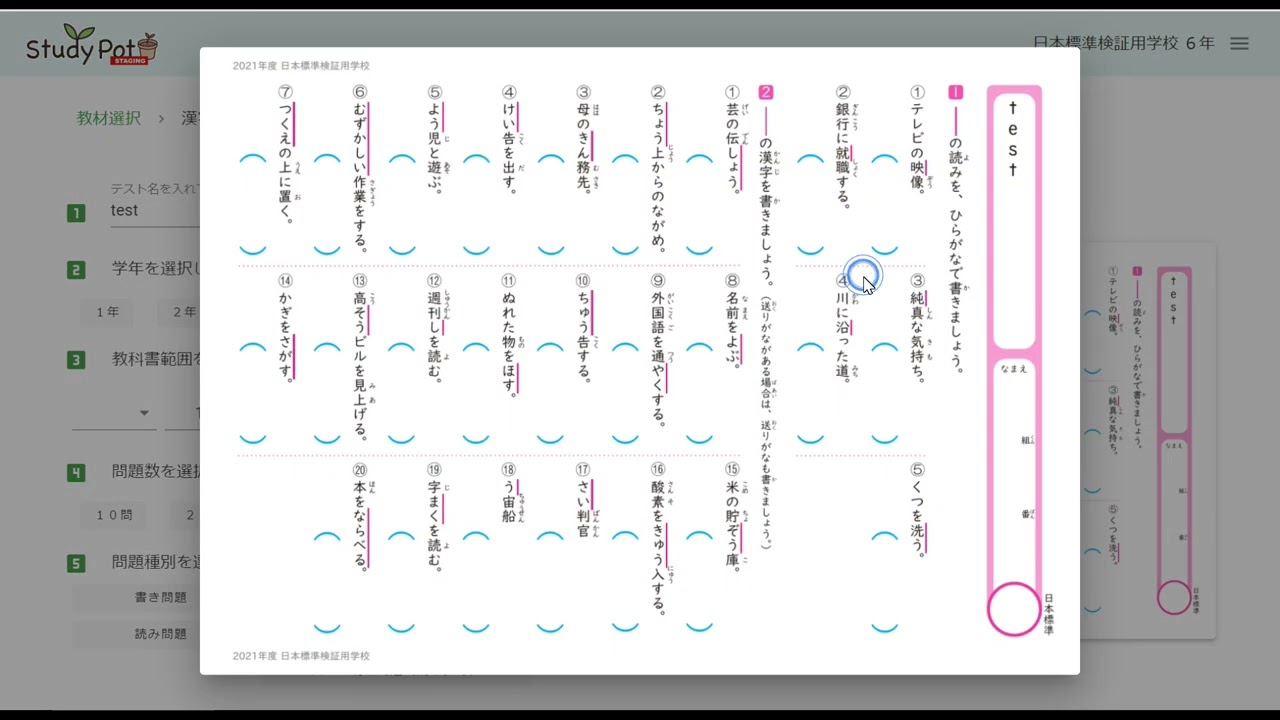Click writing question かぎをさがす
Image resolution: width=1280 pixels, height=720 pixels.
pos(286,329)
